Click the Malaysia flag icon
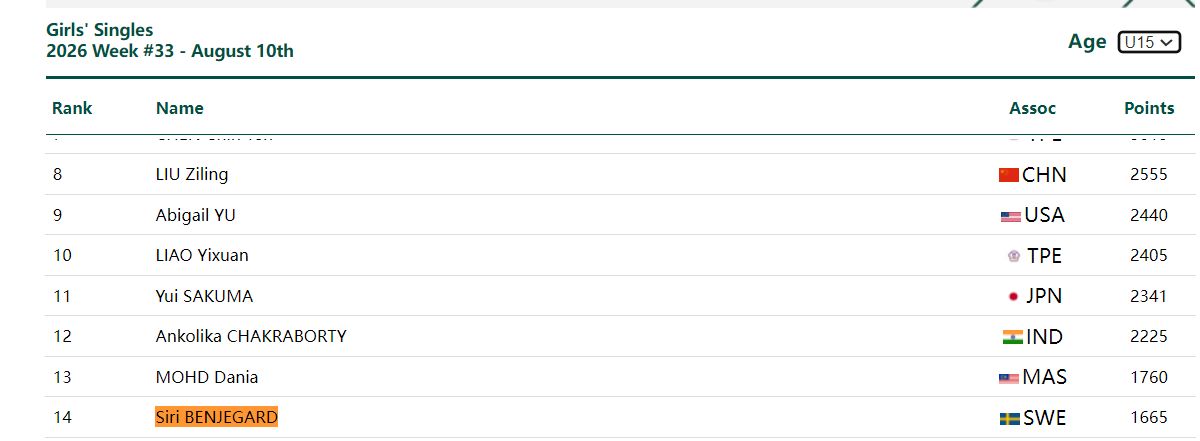The width and height of the screenshot is (1200, 441). tap(1009, 378)
